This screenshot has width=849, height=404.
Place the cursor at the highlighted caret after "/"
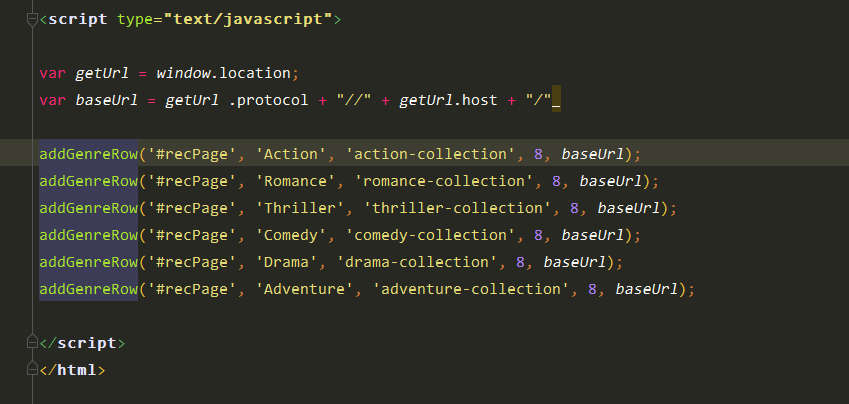tap(556, 100)
